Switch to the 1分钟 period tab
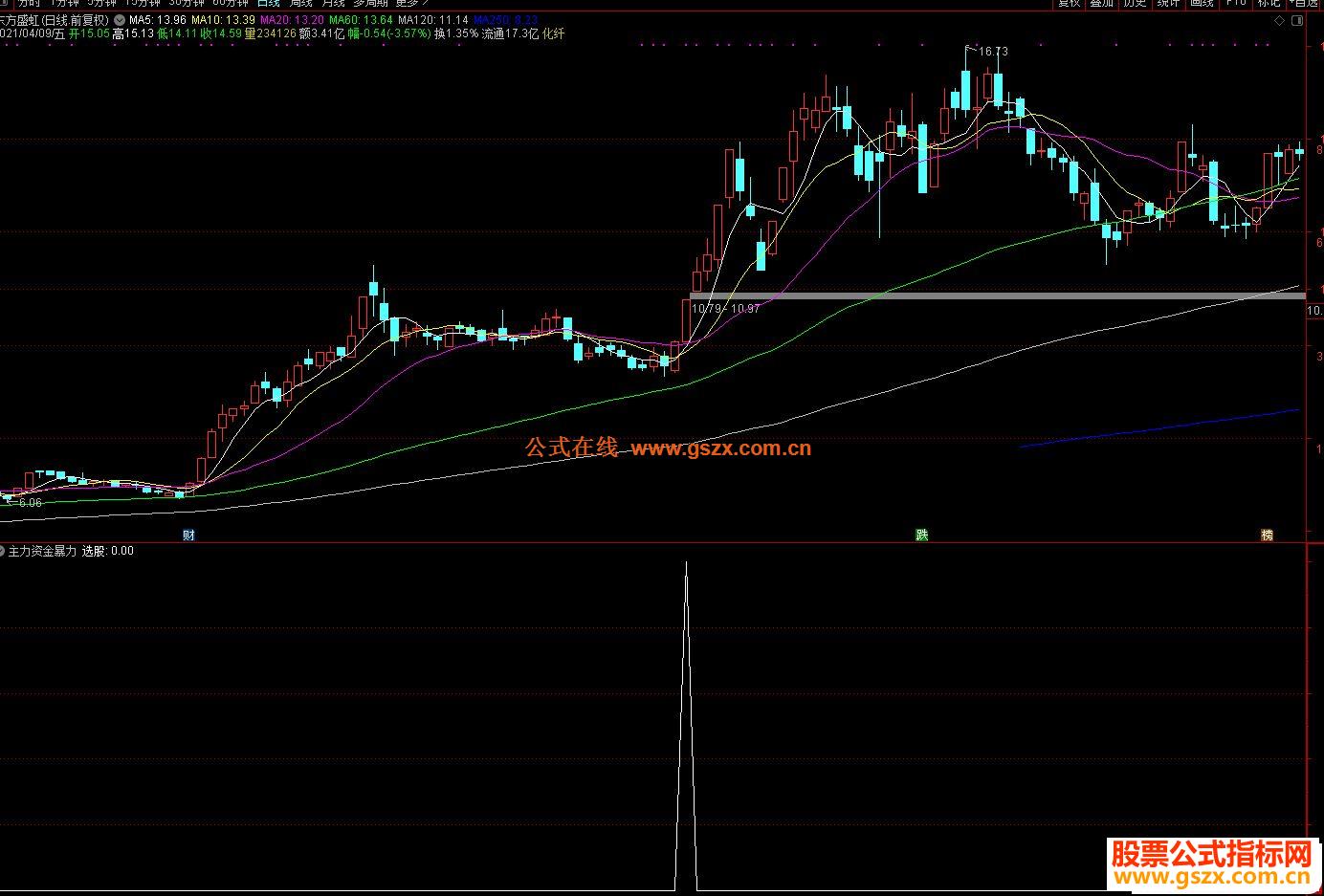Viewport: 1324px width, 896px height. tap(65, 4)
